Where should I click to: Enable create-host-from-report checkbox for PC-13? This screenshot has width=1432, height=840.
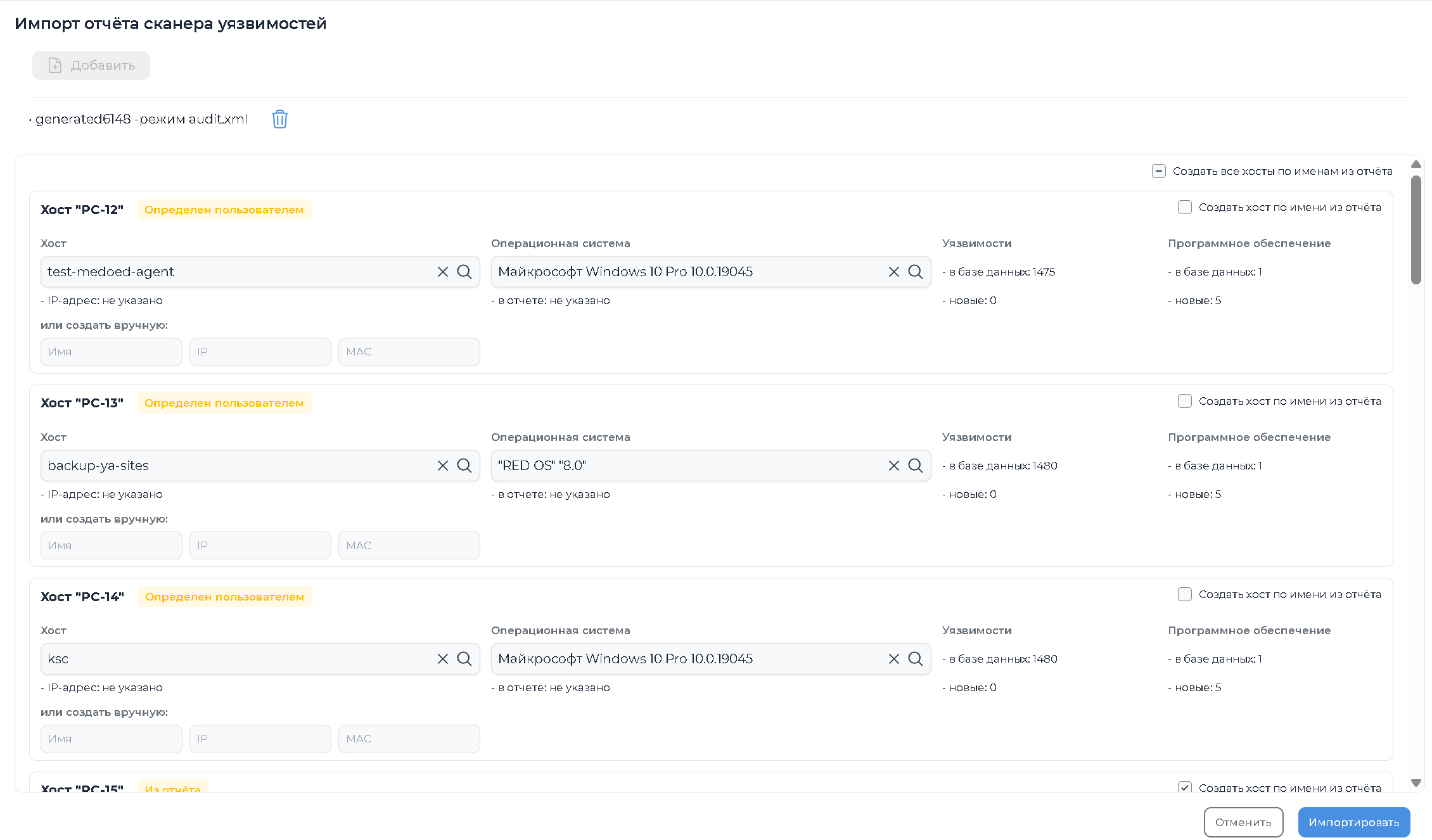tap(1184, 401)
